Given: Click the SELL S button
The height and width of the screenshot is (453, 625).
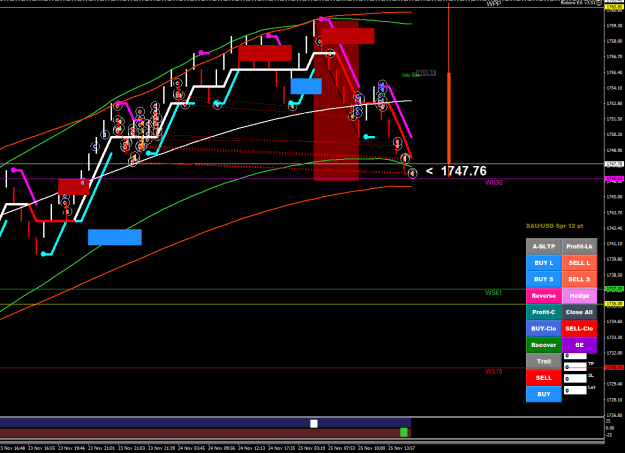Looking at the screenshot, I should pyautogui.click(x=579, y=279).
